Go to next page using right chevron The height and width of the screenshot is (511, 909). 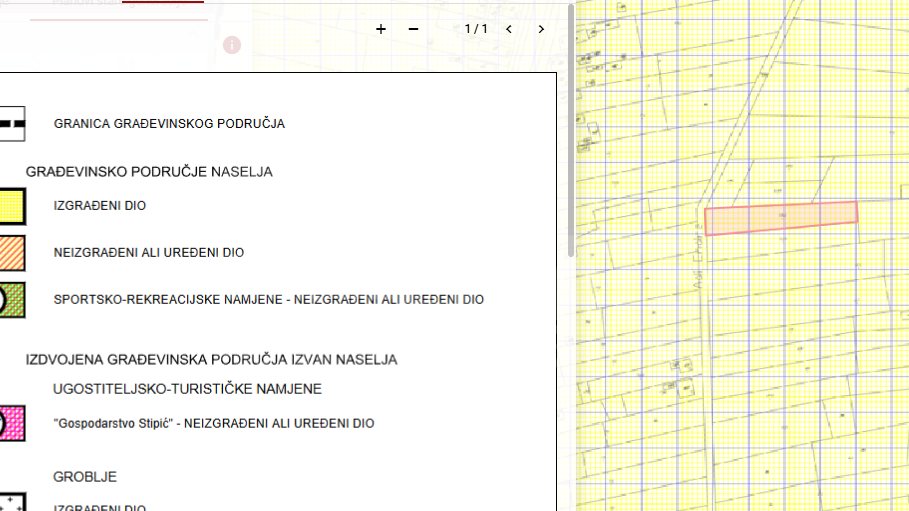click(541, 29)
